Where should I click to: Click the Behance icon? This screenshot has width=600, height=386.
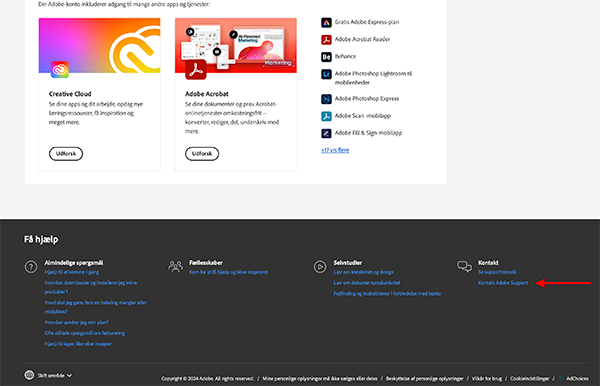pos(326,57)
